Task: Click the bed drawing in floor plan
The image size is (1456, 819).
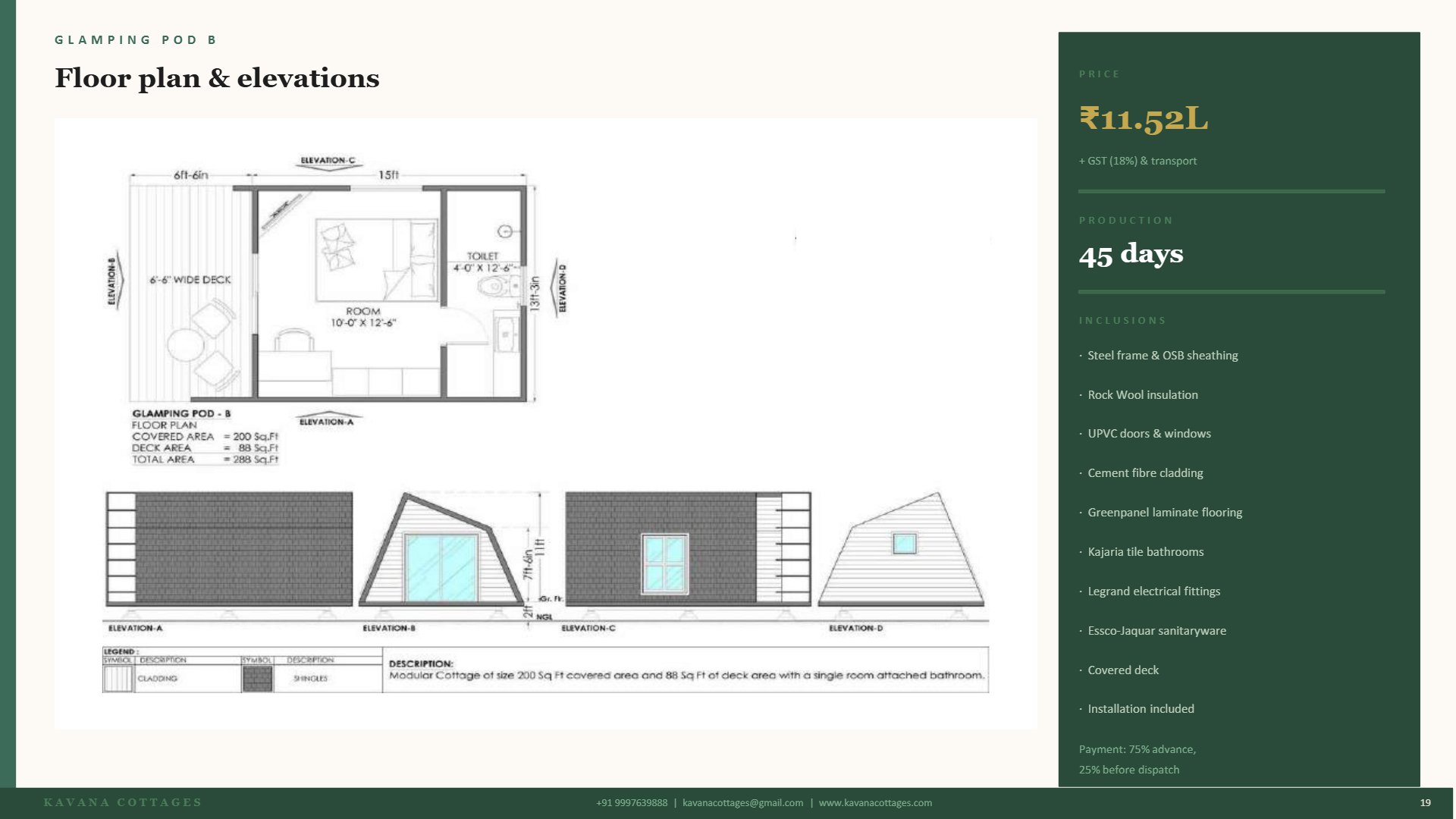Action: pos(377,260)
